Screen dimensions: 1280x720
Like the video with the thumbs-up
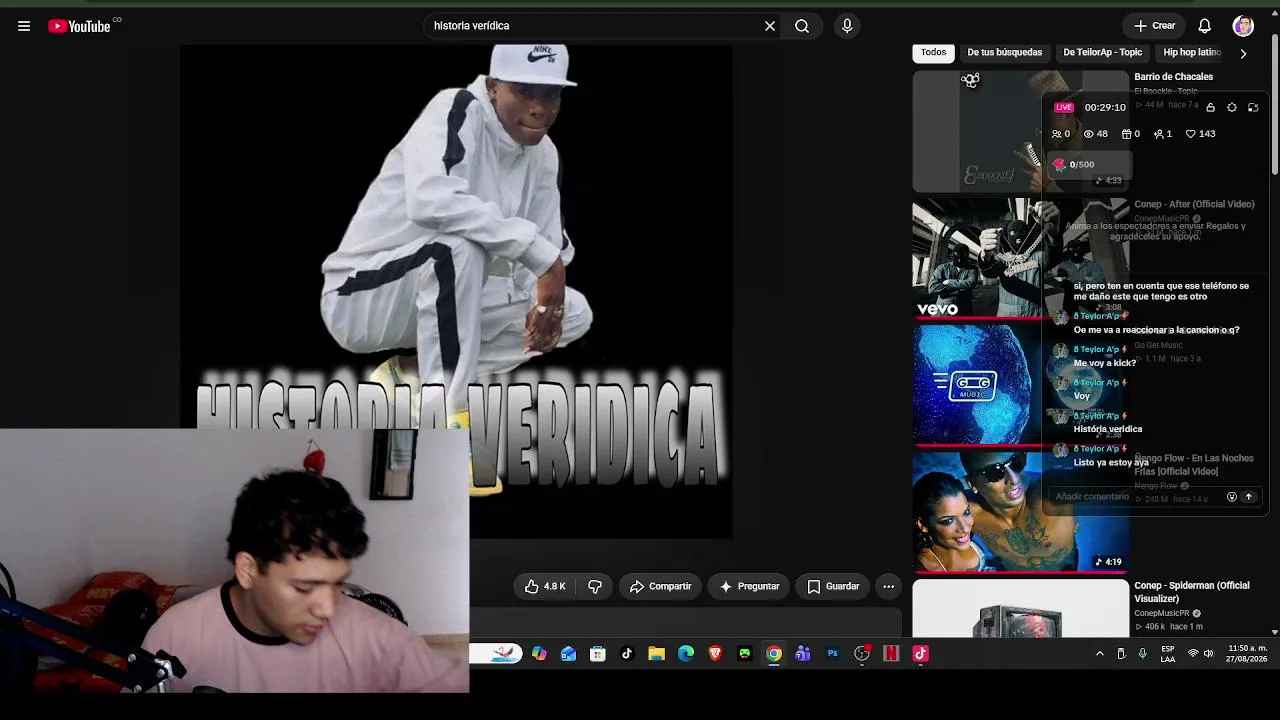tap(545, 587)
